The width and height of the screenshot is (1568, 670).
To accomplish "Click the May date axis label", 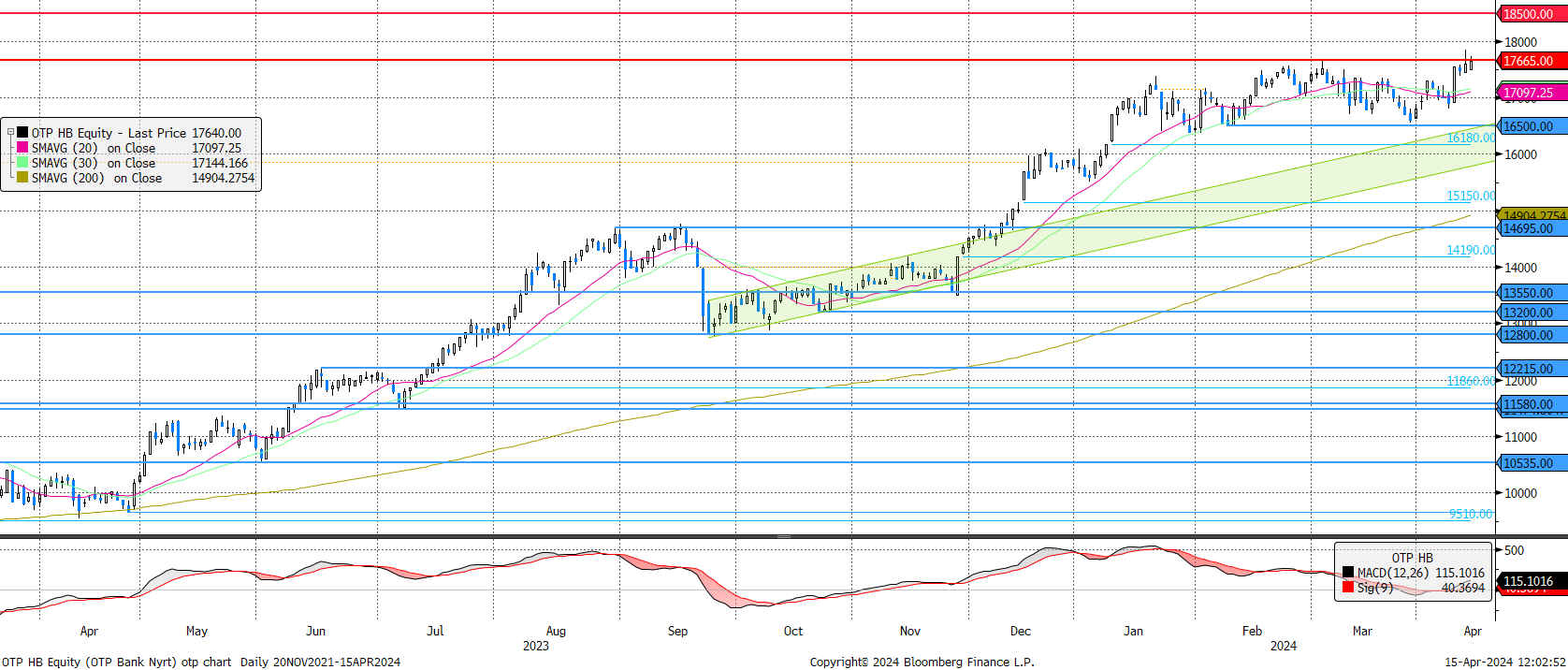I will coord(196,631).
